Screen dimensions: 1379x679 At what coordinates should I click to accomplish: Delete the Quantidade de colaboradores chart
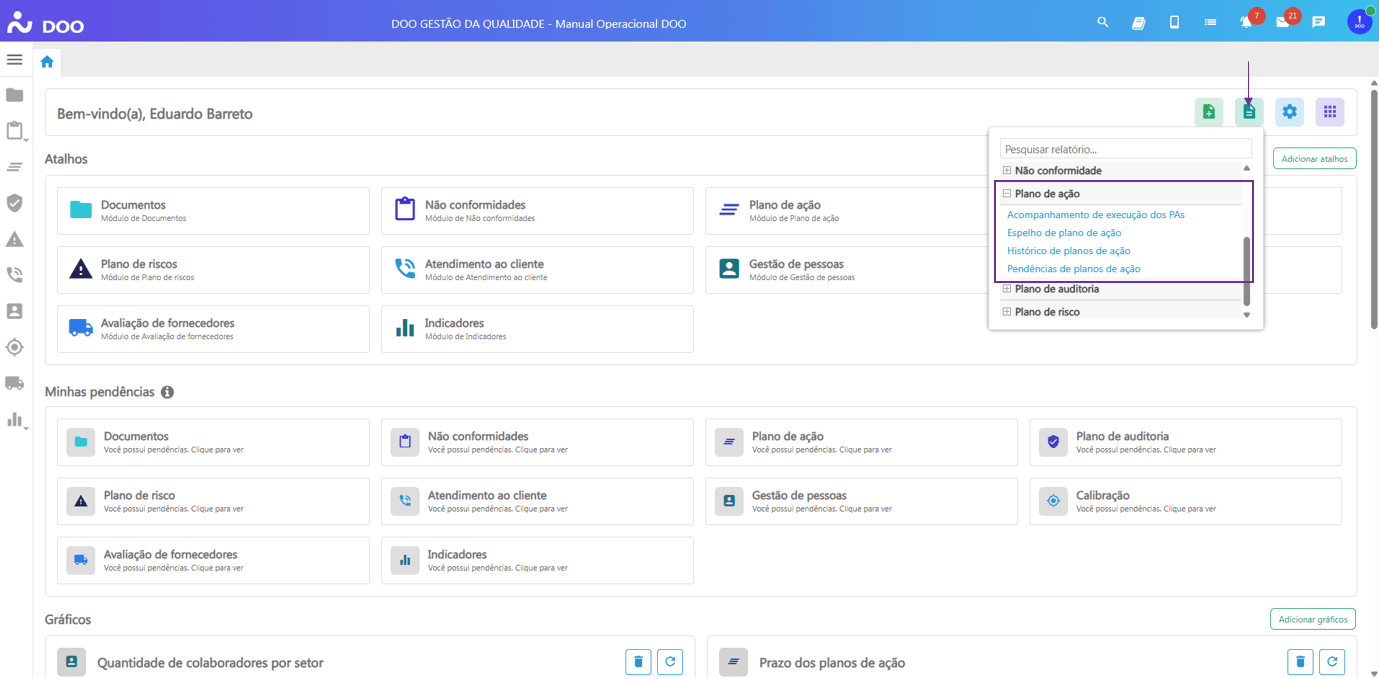pyautogui.click(x=638, y=661)
